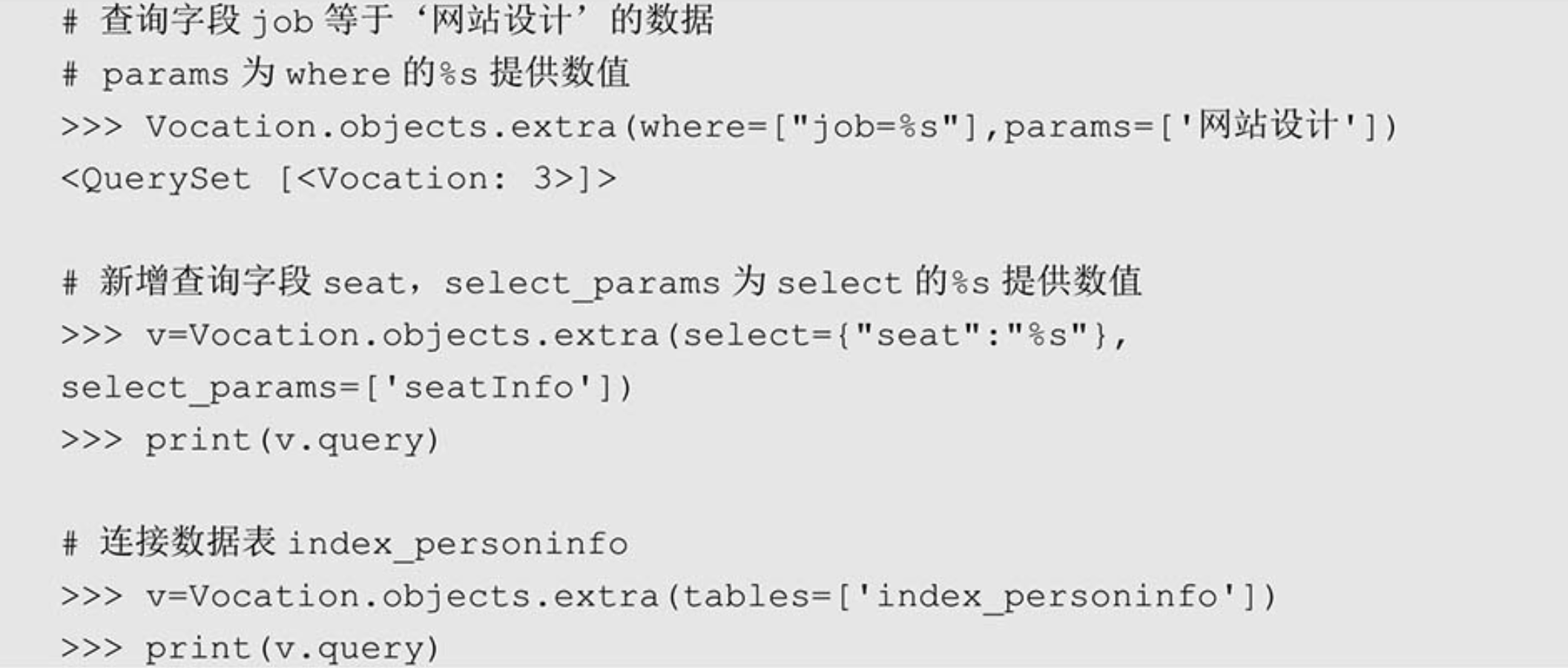Click print(v.query) following the seatInfo line
1568x668 pixels.
pyautogui.click(x=292, y=441)
